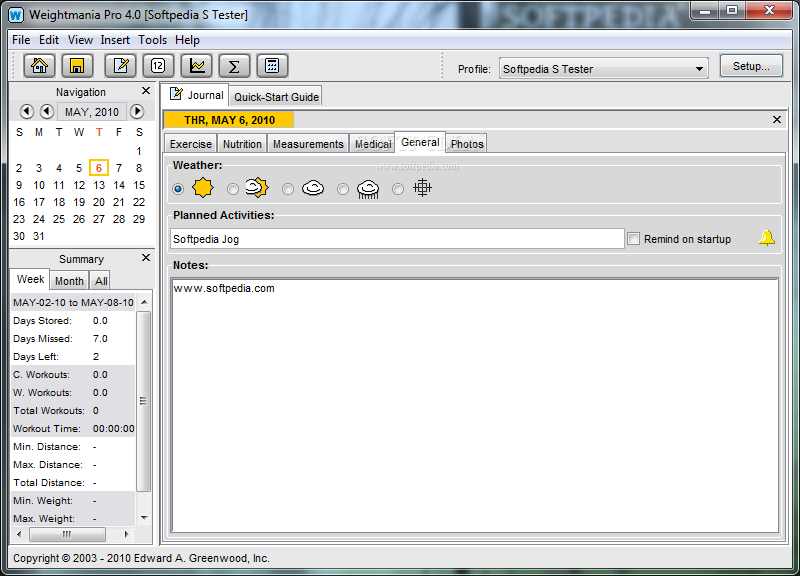Select the sunny weather radio button
The width and height of the screenshot is (800, 576).
178,189
